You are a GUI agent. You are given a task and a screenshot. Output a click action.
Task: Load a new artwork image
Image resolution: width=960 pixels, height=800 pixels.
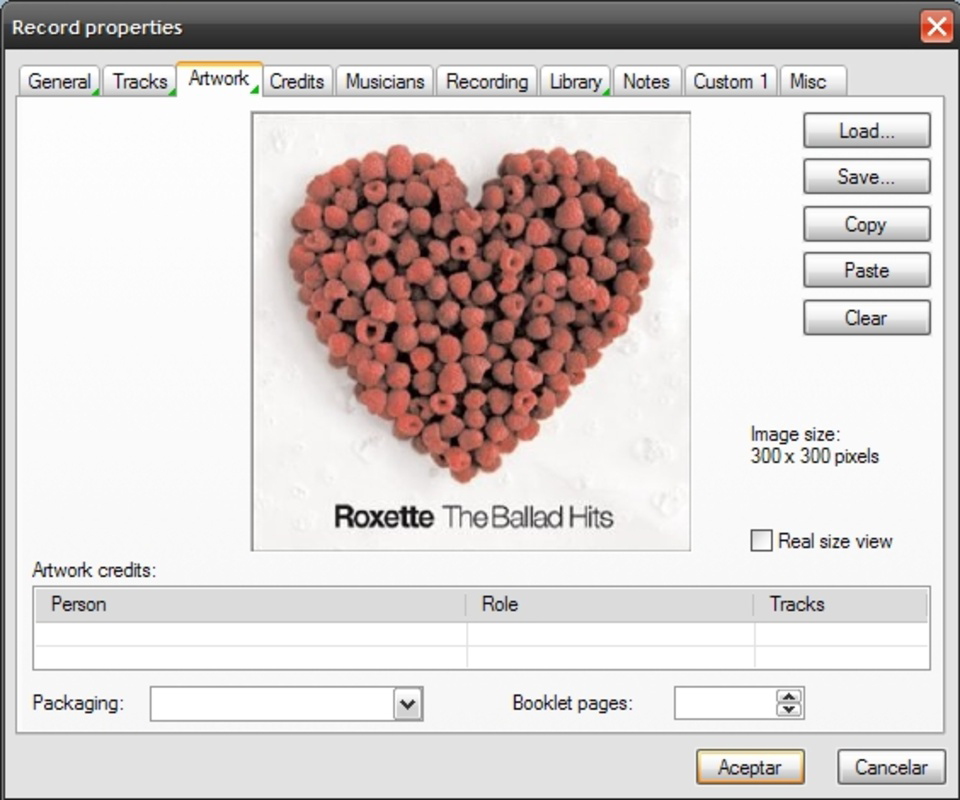pyautogui.click(x=866, y=130)
